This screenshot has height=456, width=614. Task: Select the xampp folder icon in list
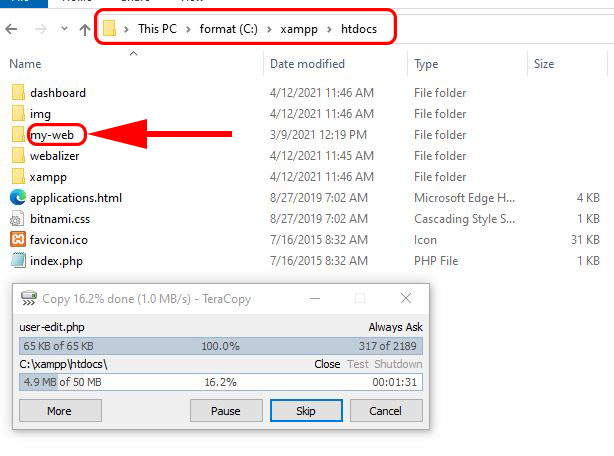18,177
